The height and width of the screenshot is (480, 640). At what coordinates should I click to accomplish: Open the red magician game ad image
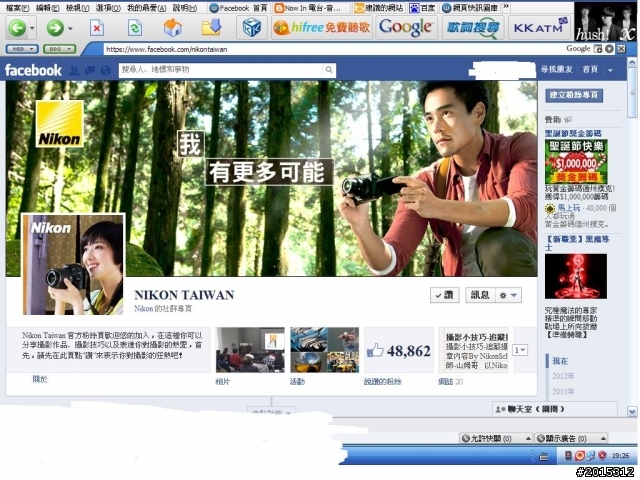click(x=576, y=276)
